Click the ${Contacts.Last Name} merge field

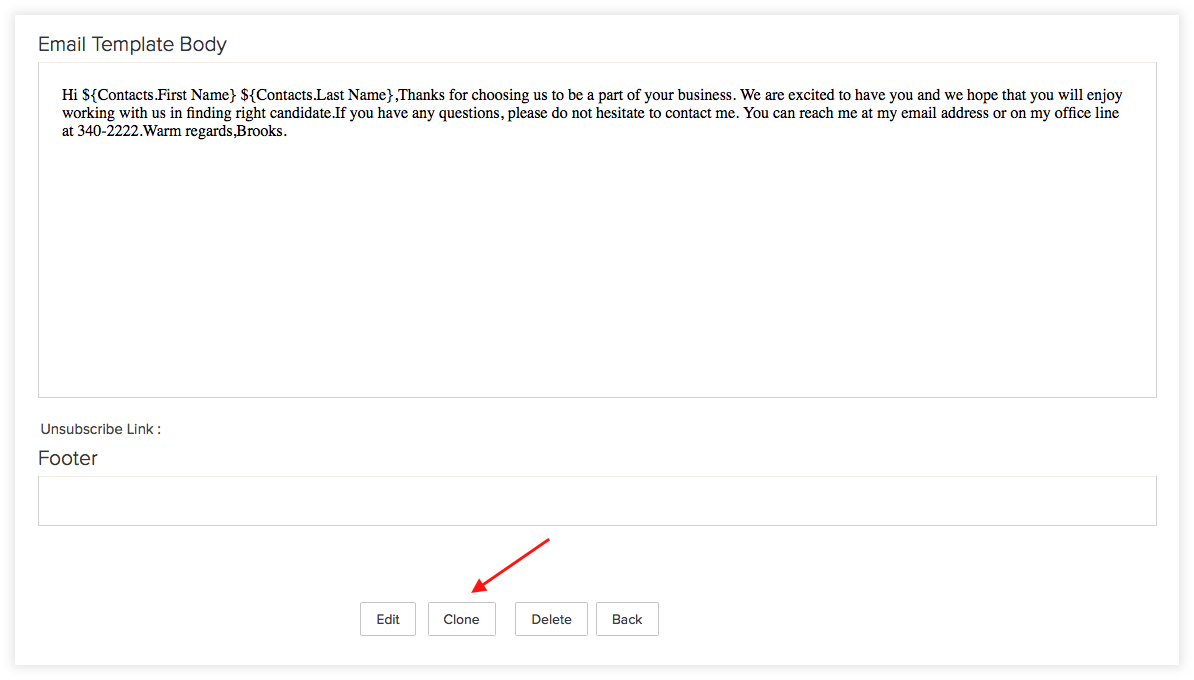[318, 95]
